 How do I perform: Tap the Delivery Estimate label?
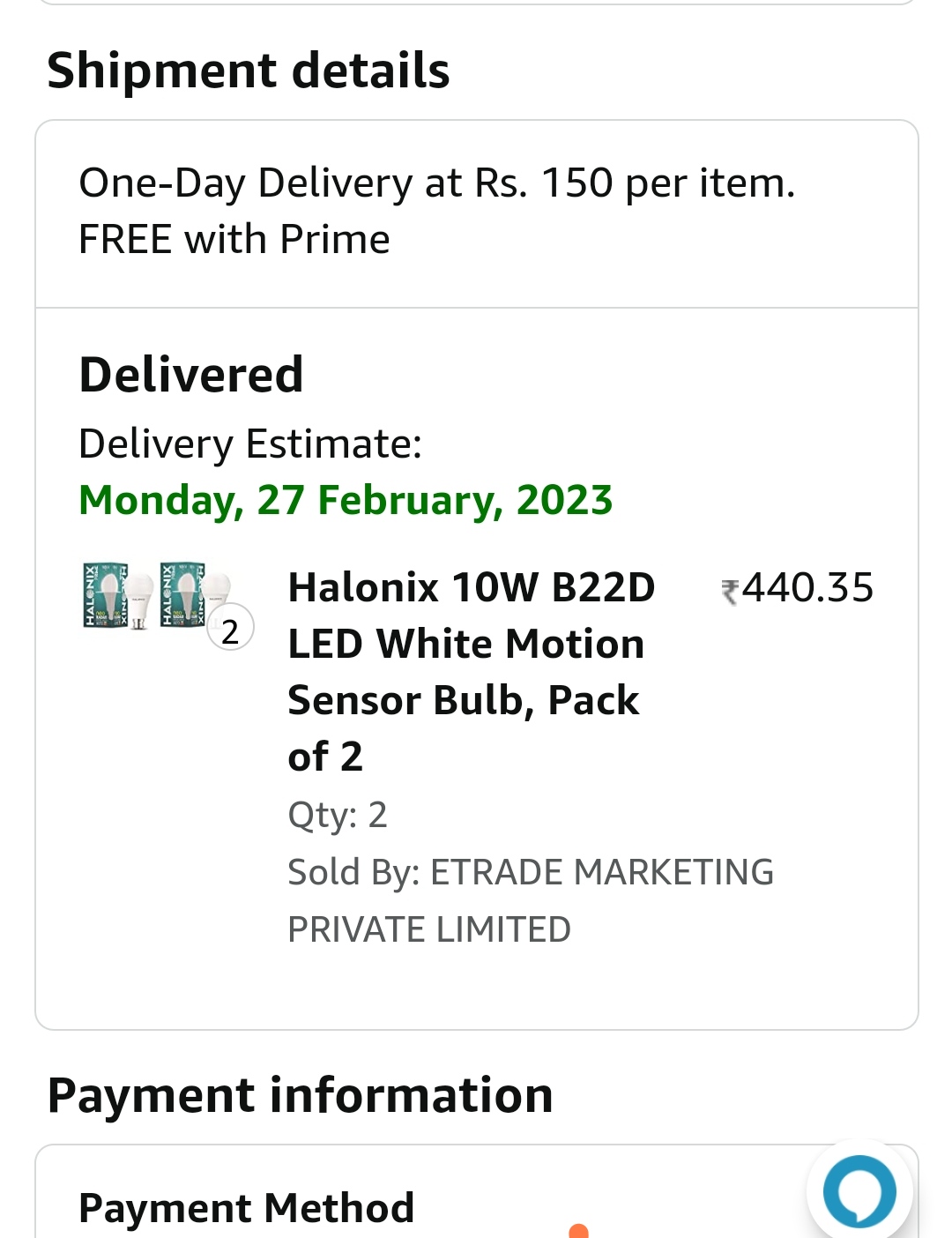pyautogui.click(x=250, y=444)
